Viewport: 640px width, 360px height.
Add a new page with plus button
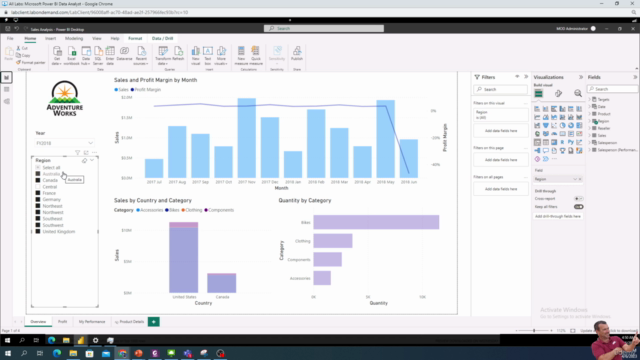pos(153,322)
